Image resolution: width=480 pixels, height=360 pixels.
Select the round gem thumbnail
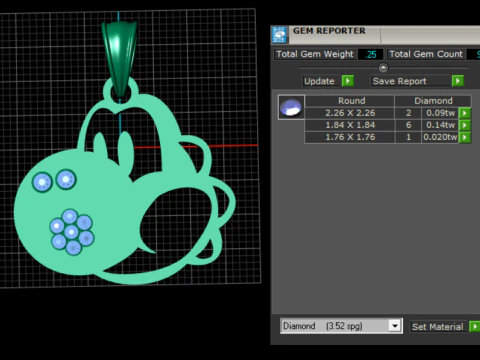tap(291, 107)
